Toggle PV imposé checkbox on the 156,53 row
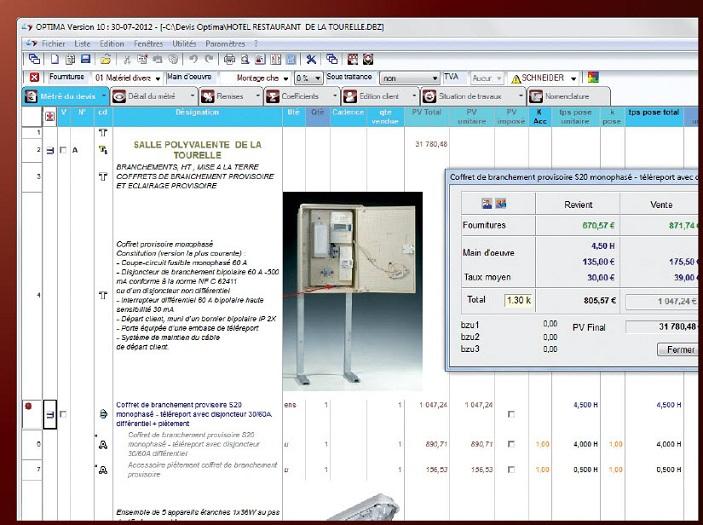Screen dimensions: 703x525 (x=511, y=469)
